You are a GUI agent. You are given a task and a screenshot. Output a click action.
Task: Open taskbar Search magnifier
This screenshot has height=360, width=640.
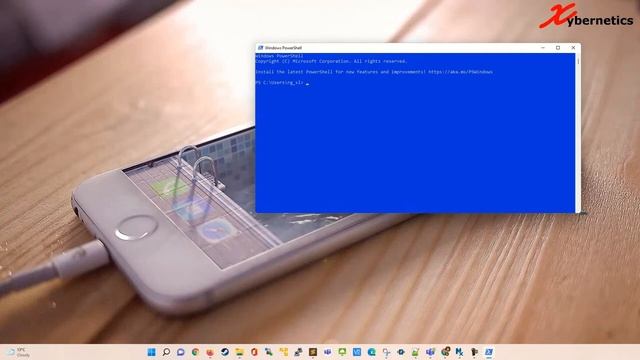[166, 352]
